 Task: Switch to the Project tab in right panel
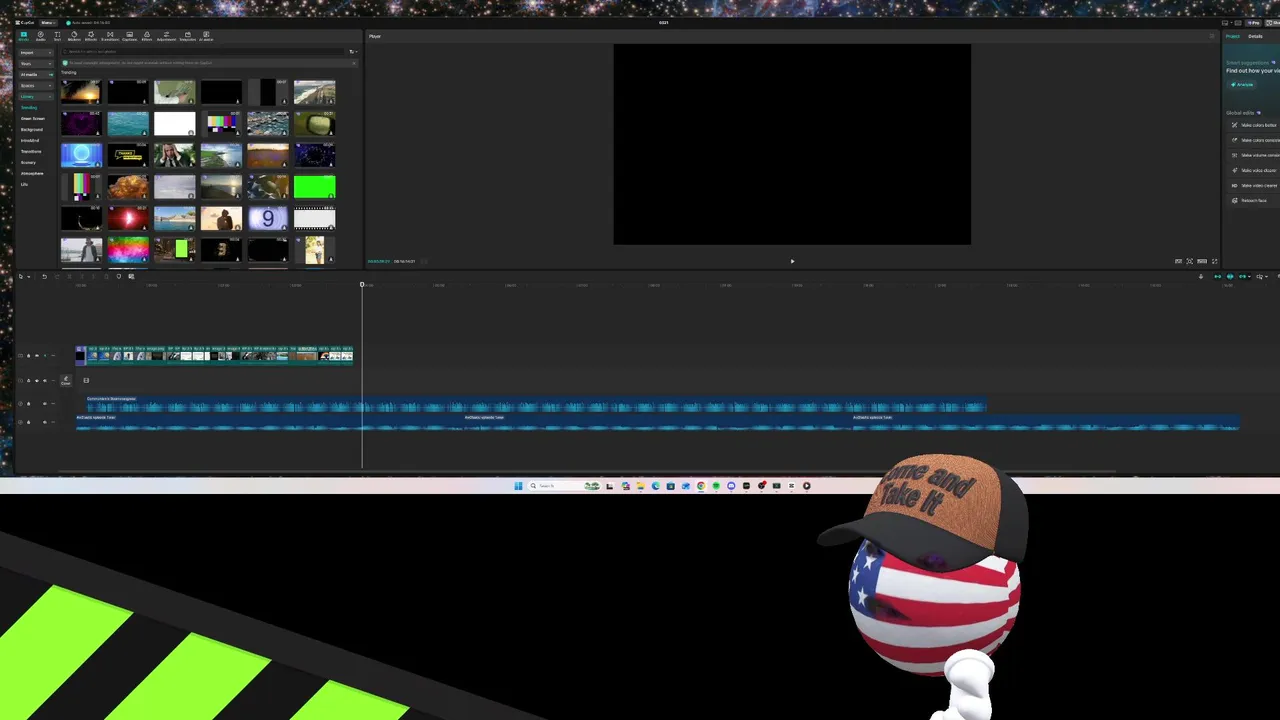(x=1233, y=36)
